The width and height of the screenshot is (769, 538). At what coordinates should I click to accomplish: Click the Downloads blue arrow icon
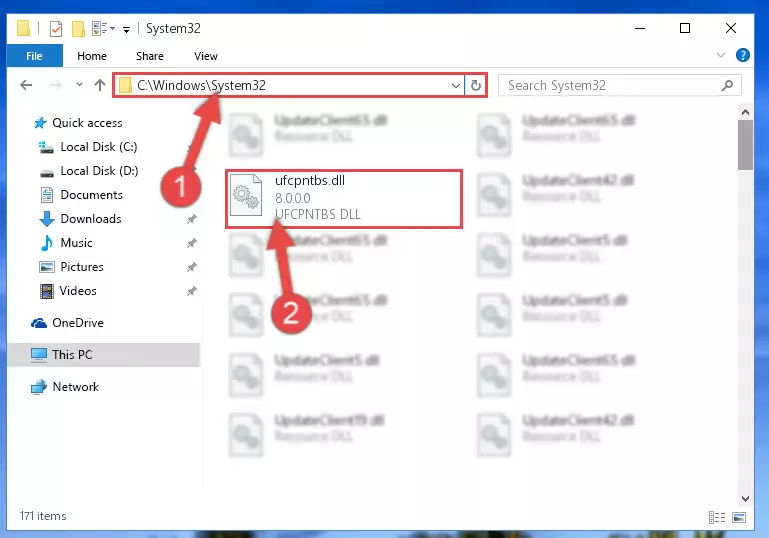47,219
